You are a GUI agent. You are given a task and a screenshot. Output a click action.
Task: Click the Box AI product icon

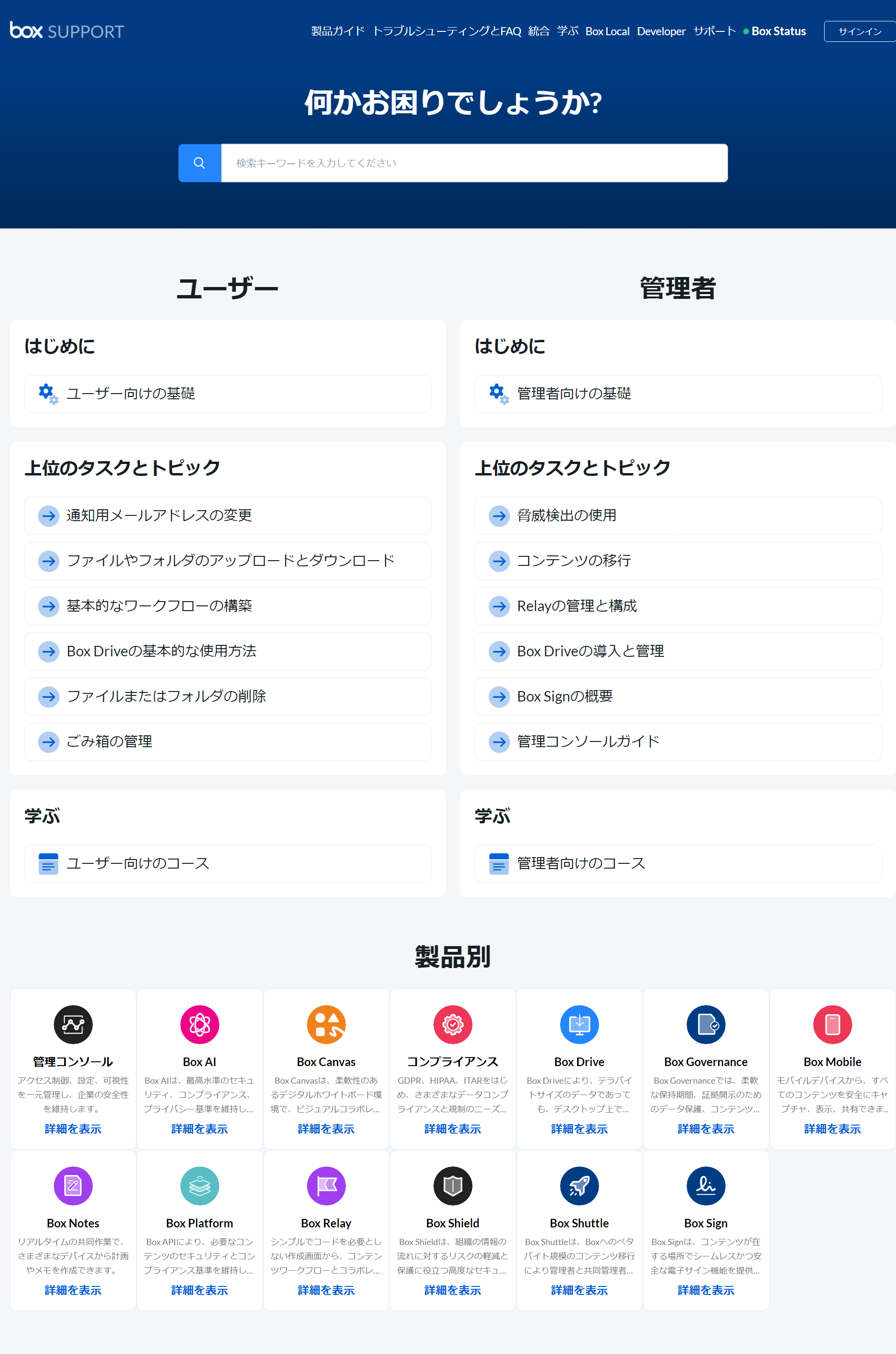(x=199, y=1024)
